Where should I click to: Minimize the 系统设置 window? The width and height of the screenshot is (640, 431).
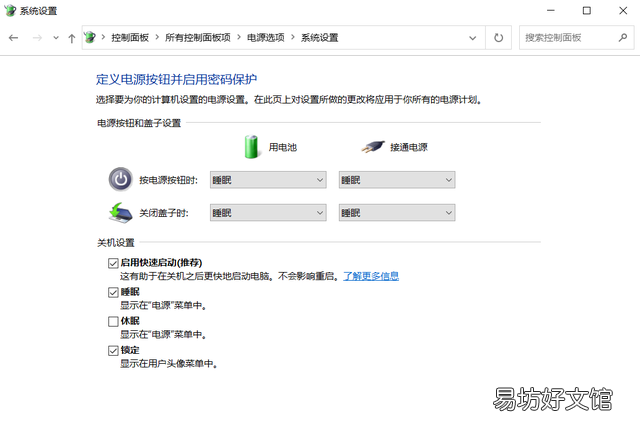(551, 11)
